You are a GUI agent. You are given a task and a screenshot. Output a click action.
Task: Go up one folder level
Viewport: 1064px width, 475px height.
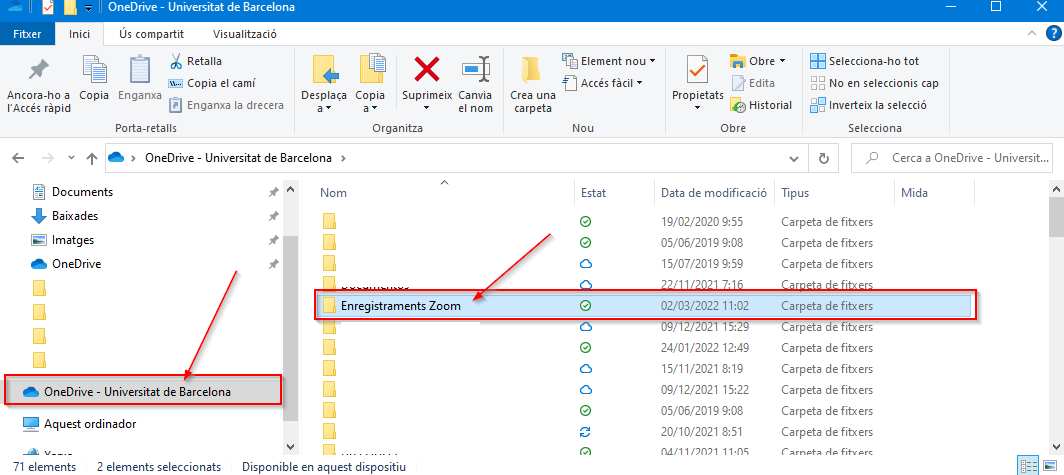(92, 158)
